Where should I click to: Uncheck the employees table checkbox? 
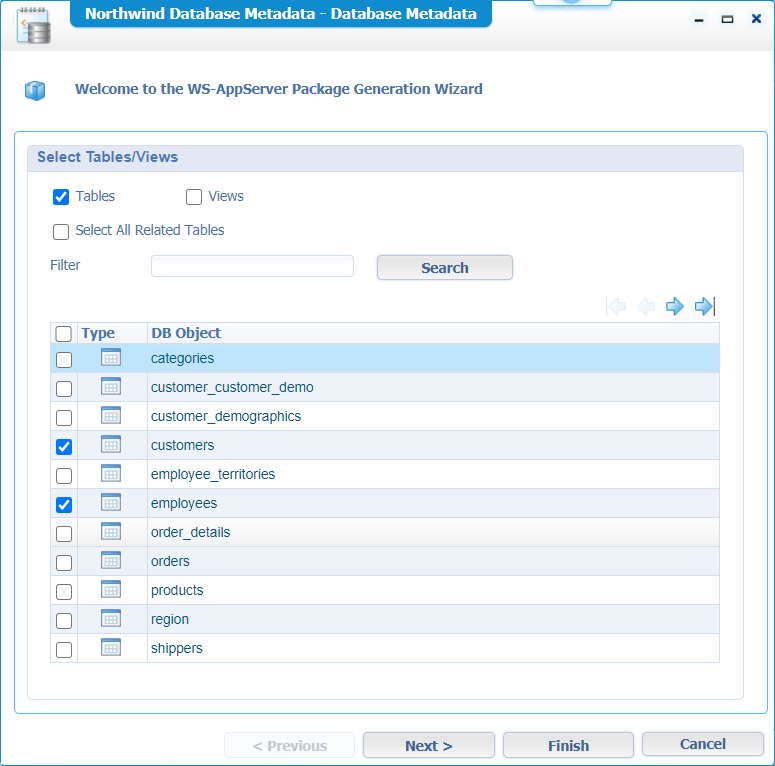[64, 505]
